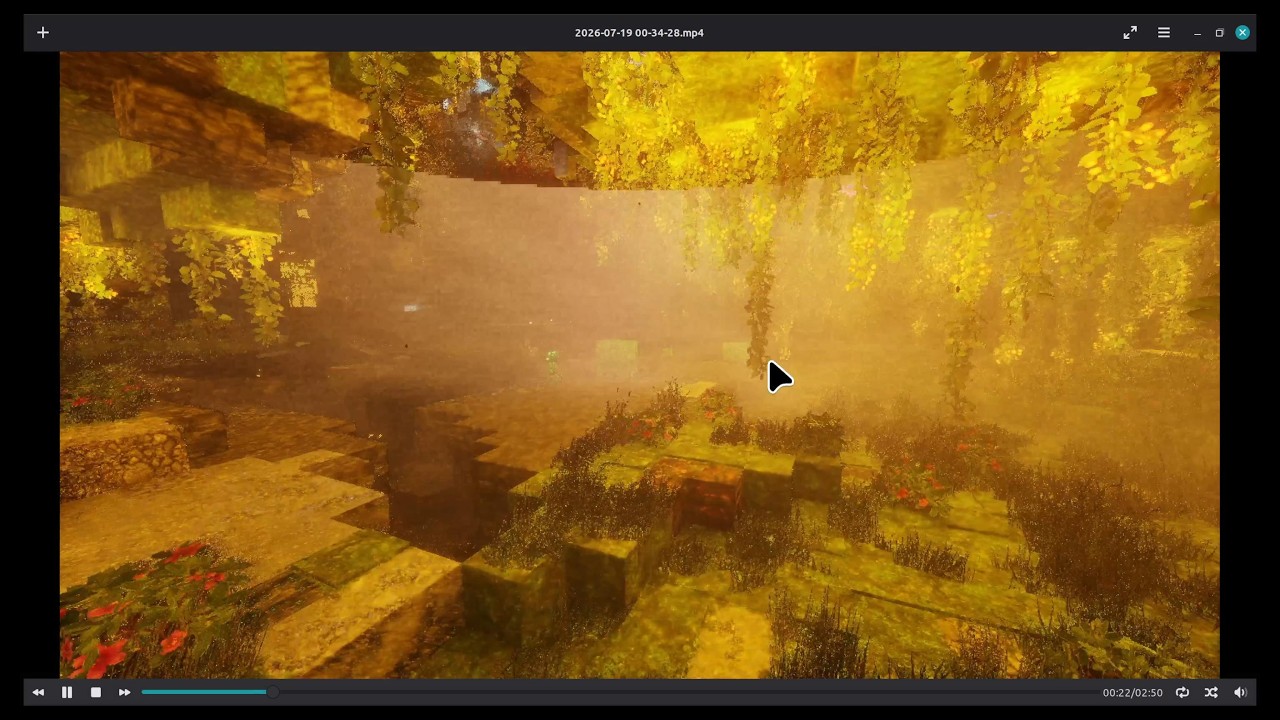1280x720 pixels.
Task: Stop the video playback
Action: coord(96,692)
